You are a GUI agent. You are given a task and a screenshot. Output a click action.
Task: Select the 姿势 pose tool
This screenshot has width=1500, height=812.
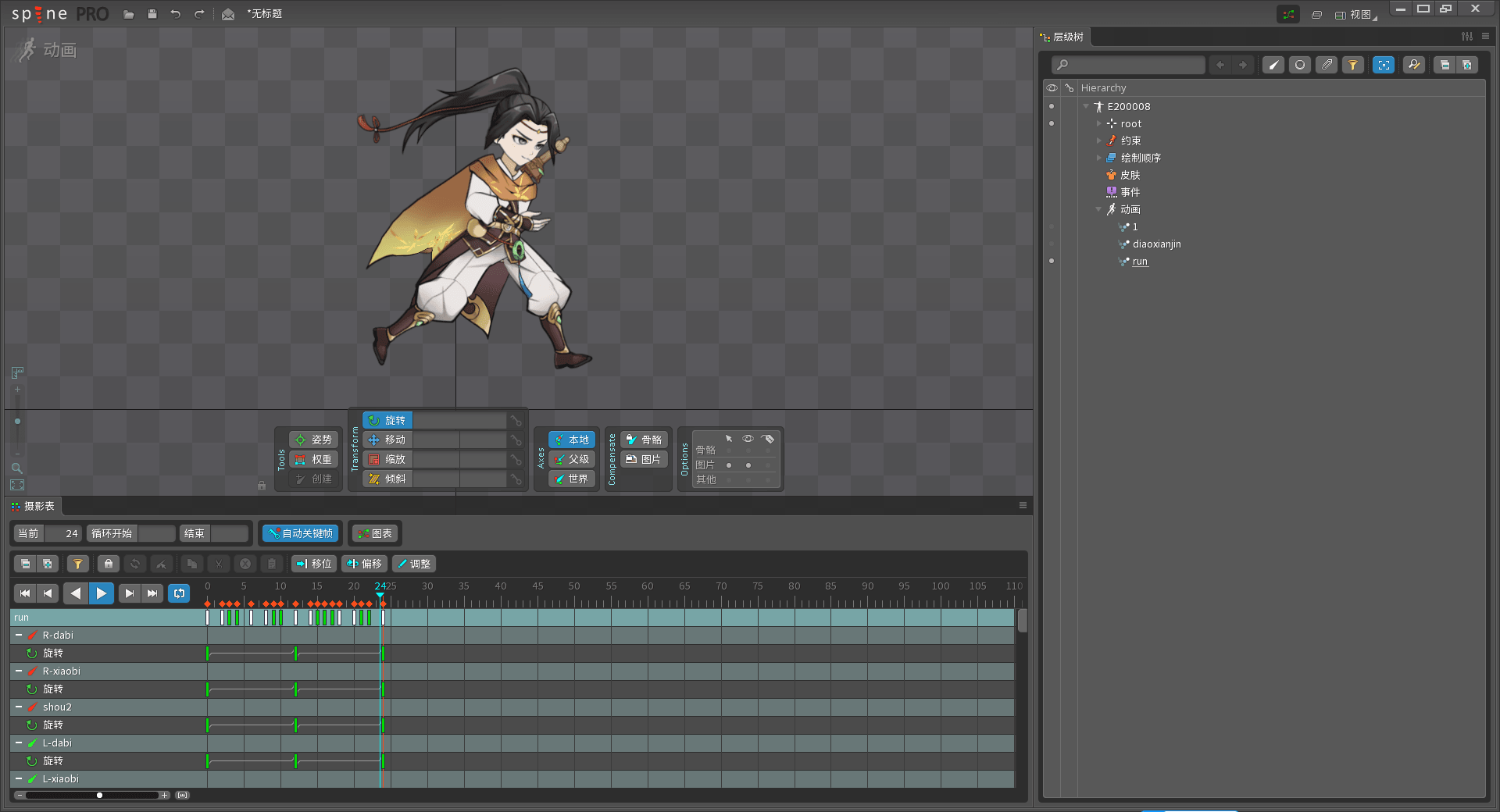tap(314, 440)
